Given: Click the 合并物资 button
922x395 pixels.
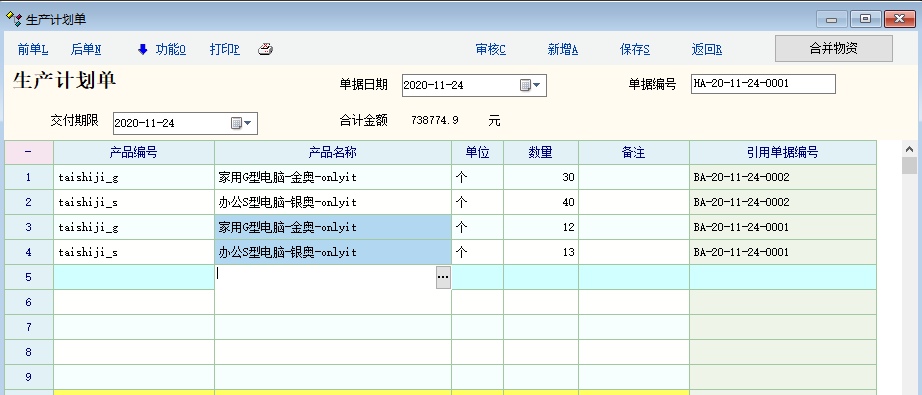Looking at the screenshot, I should click(x=834, y=48).
